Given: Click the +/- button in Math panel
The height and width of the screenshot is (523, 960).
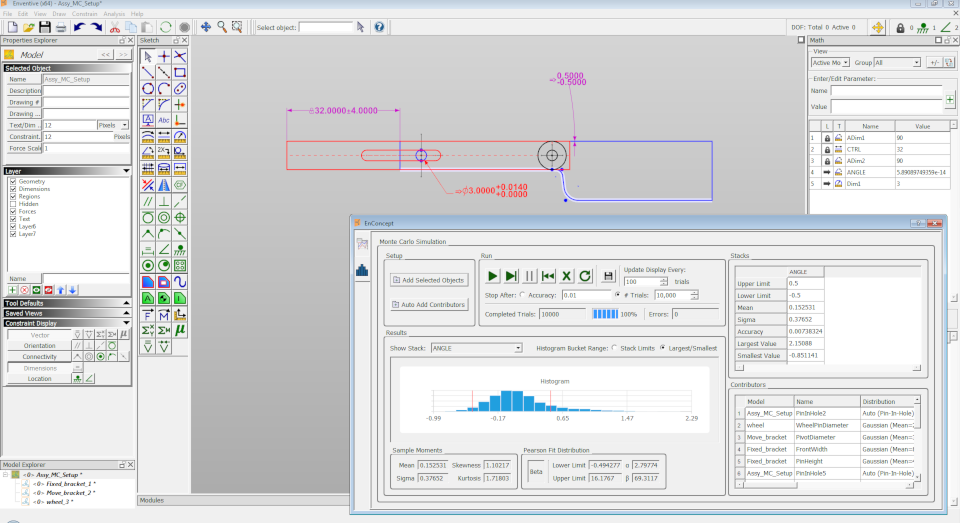Looking at the screenshot, I should (x=934, y=62).
